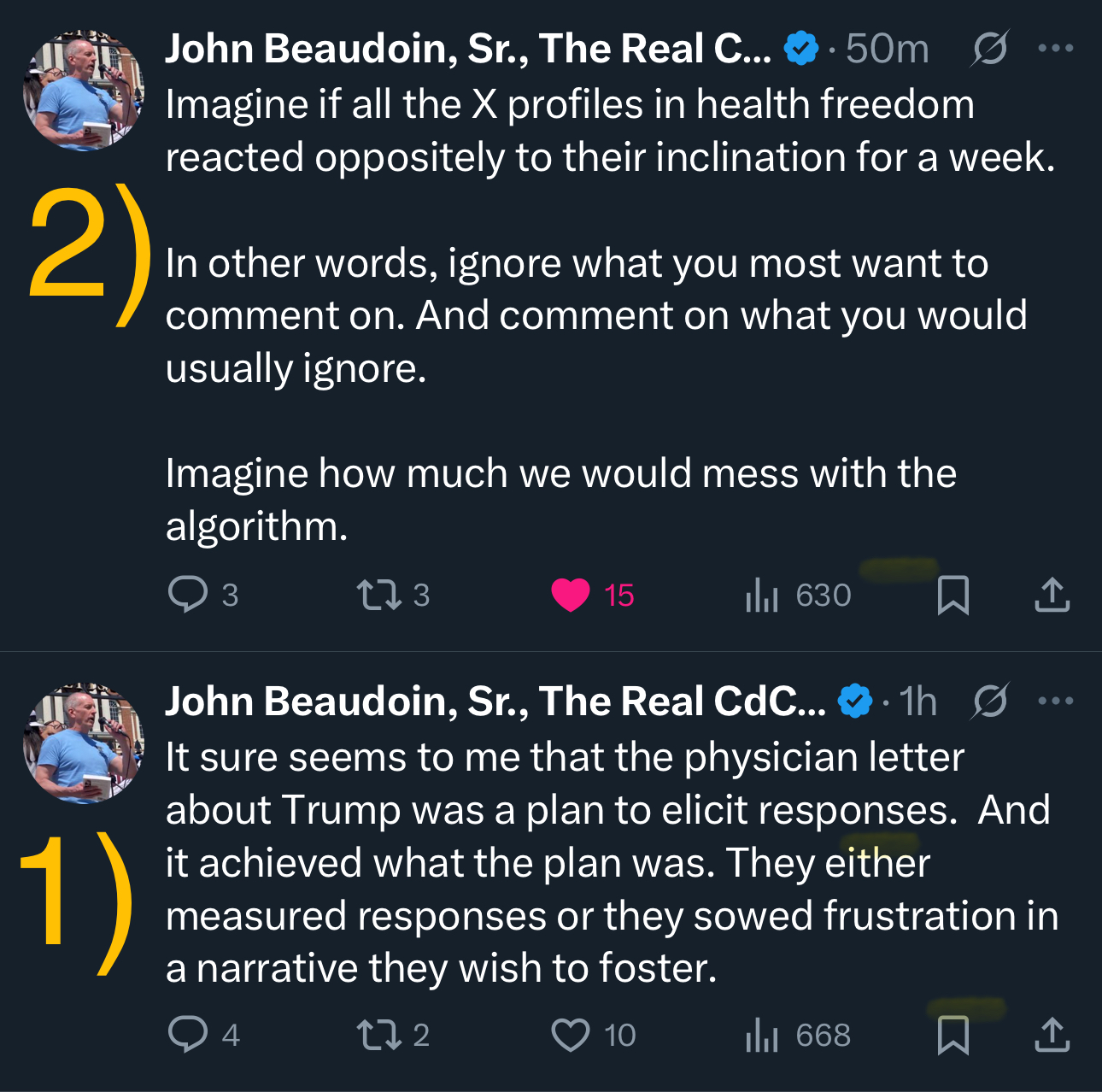The width and height of the screenshot is (1102, 1092).
Task: Reply to the physician letter post
Action: tap(189, 1035)
